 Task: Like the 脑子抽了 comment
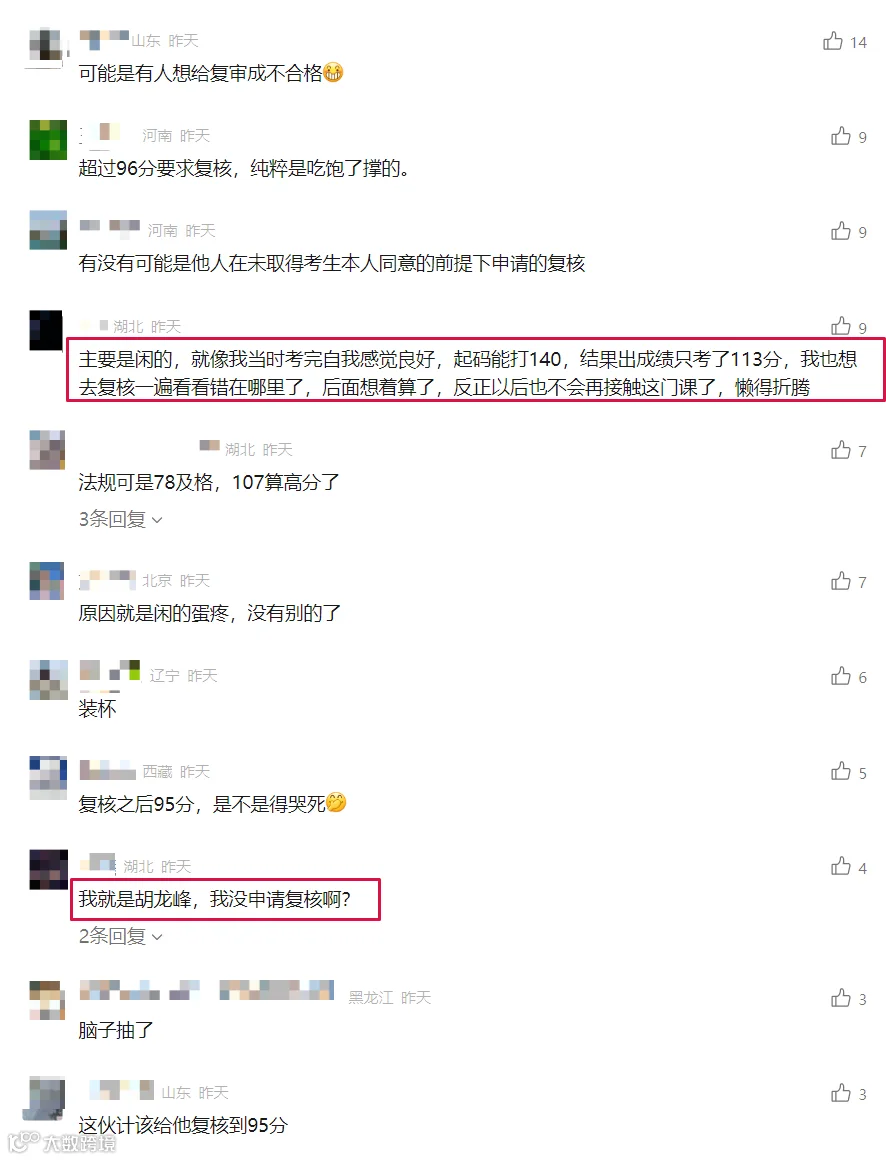840,998
